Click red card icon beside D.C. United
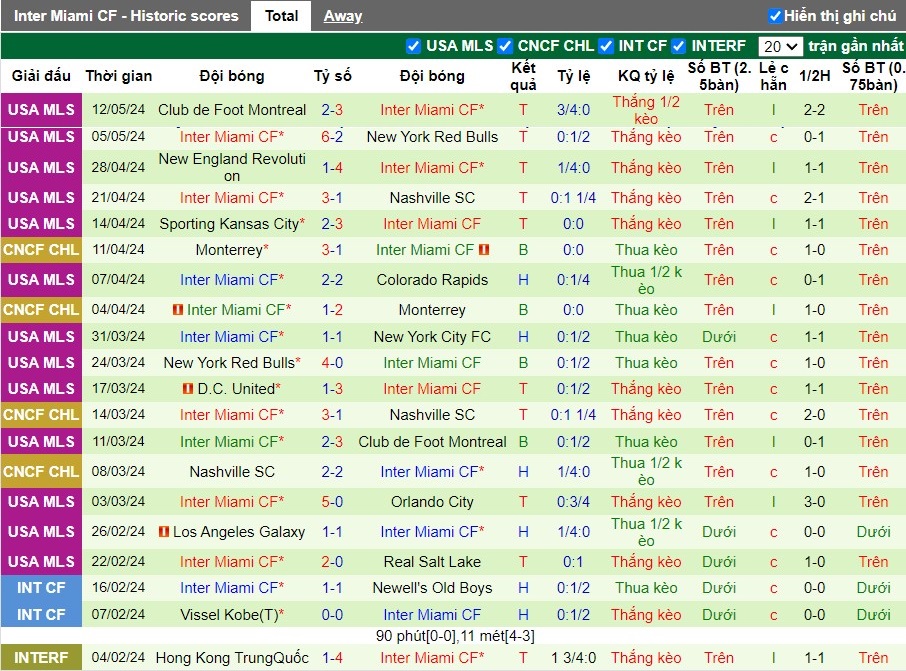This screenshot has width=906, height=671. [188, 388]
